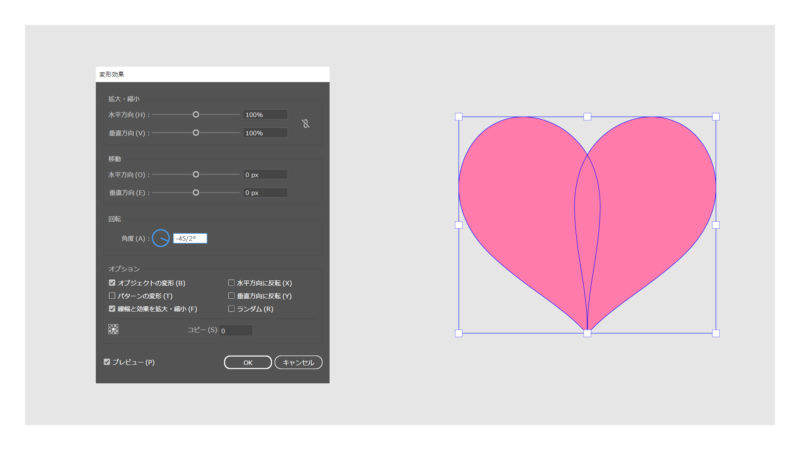Click the rotation angle dial
The height and width of the screenshot is (450, 800).
click(x=161, y=239)
